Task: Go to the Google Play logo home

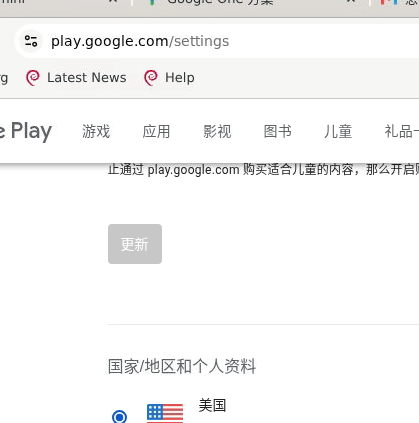Action: click(26, 131)
